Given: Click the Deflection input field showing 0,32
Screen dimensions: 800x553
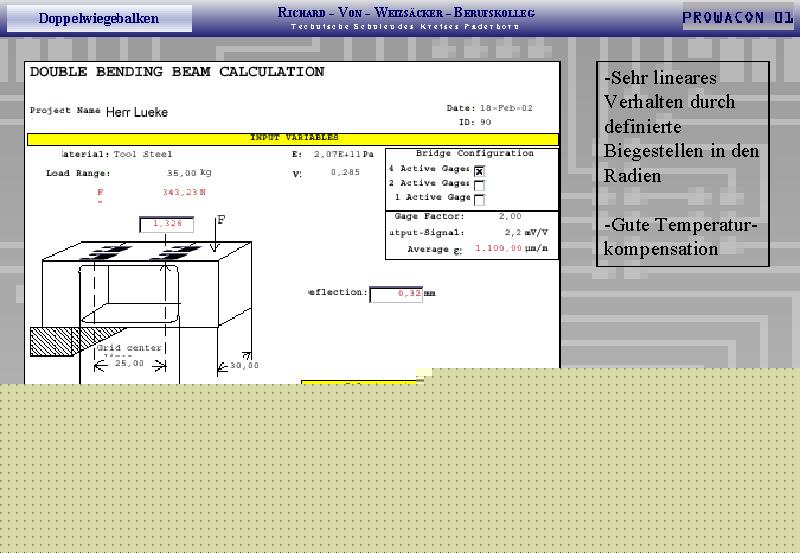Looking at the screenshot, I should tap(396, 294).
